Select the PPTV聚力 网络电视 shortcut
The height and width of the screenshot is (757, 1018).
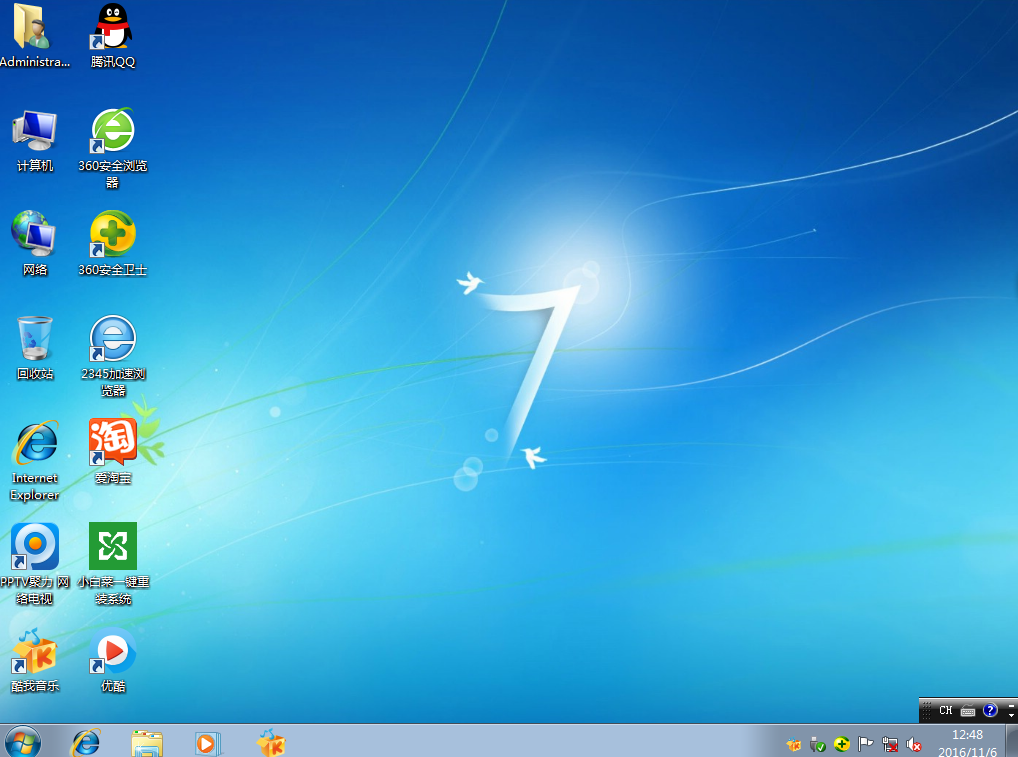click(x=35, y=564)
